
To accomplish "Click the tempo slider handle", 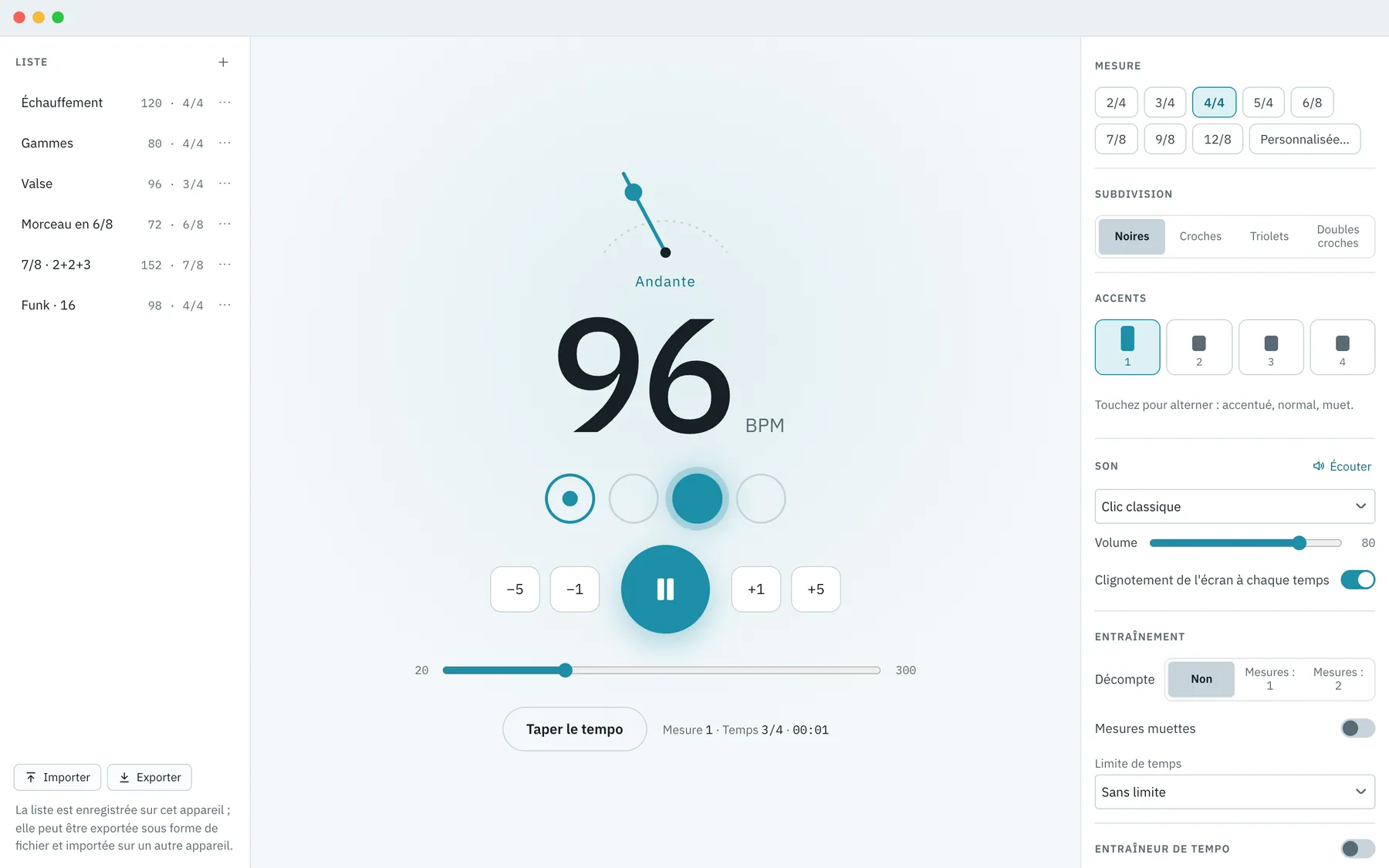I will [x=566, y=670].
